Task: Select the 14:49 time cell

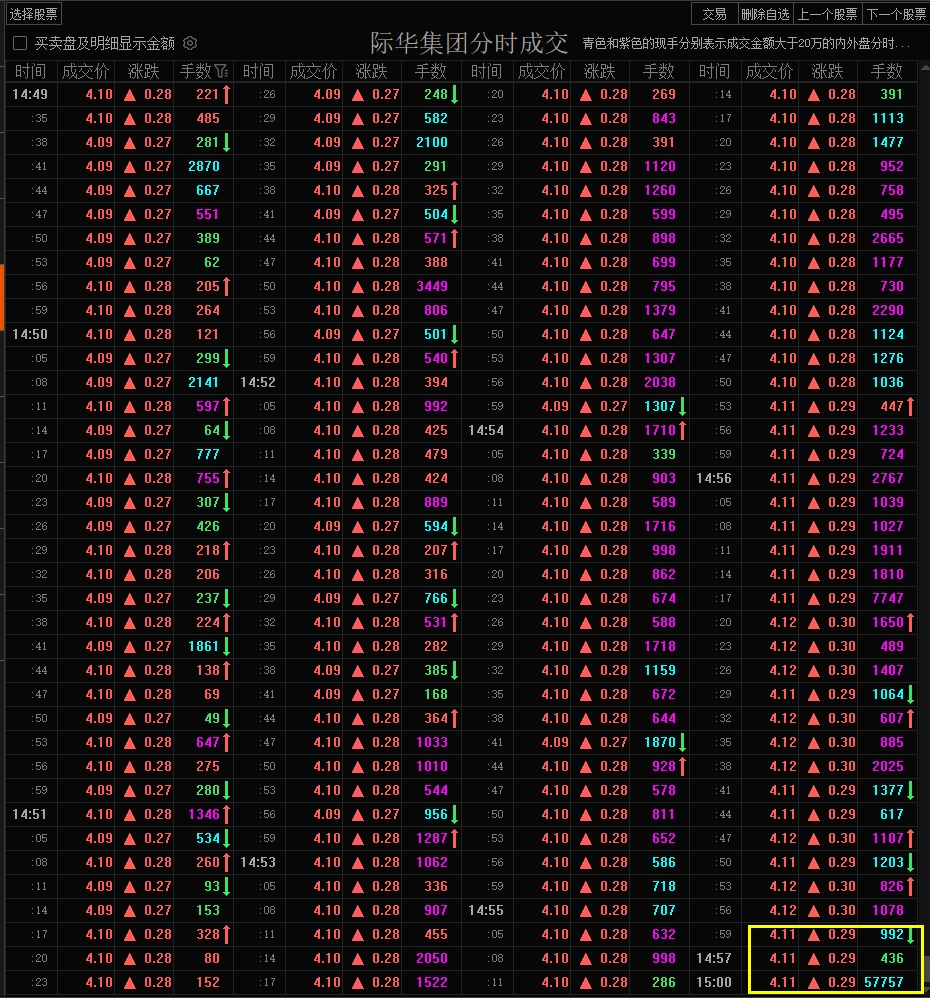Action: coord(30,94)
